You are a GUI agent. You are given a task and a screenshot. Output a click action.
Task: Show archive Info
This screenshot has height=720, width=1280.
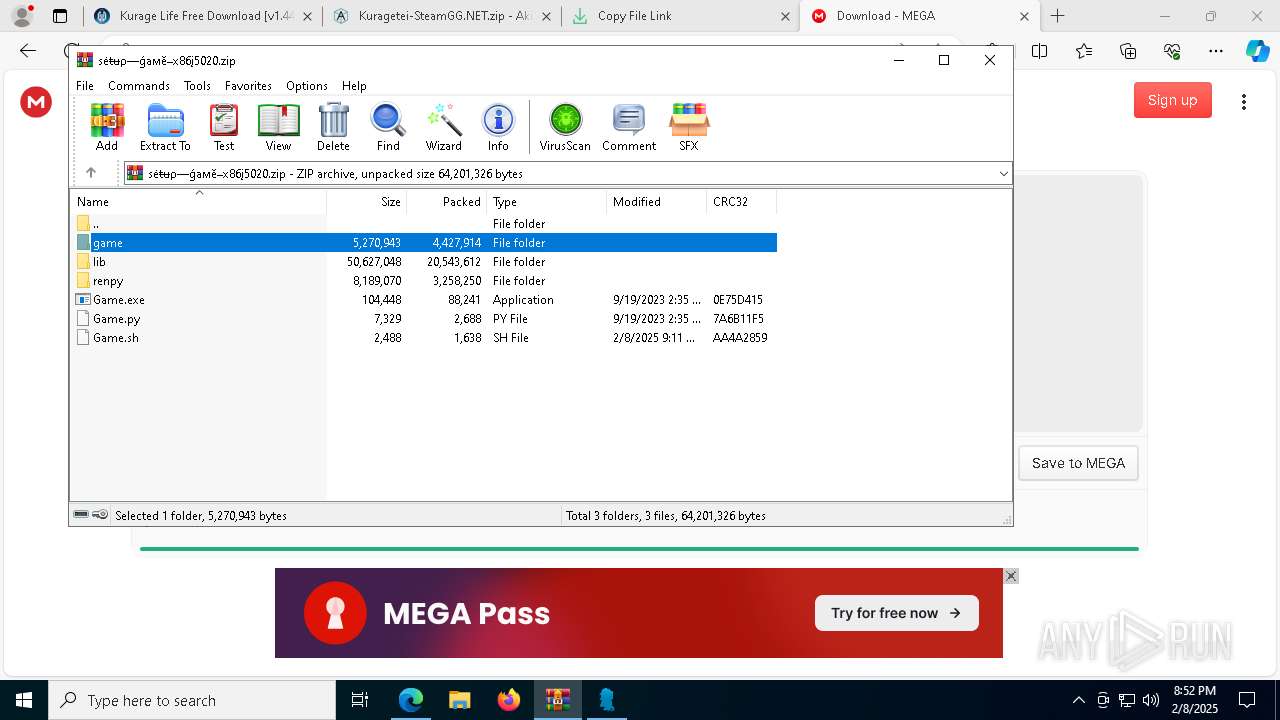[498, 127]
